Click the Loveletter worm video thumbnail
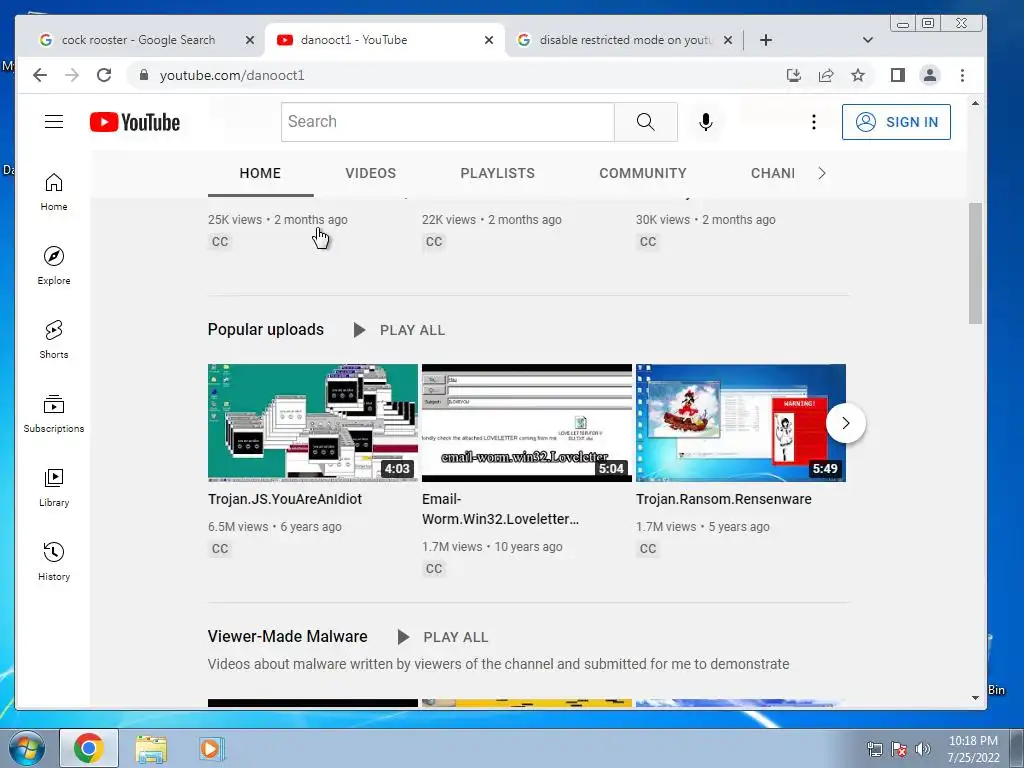 click(527, 423)
